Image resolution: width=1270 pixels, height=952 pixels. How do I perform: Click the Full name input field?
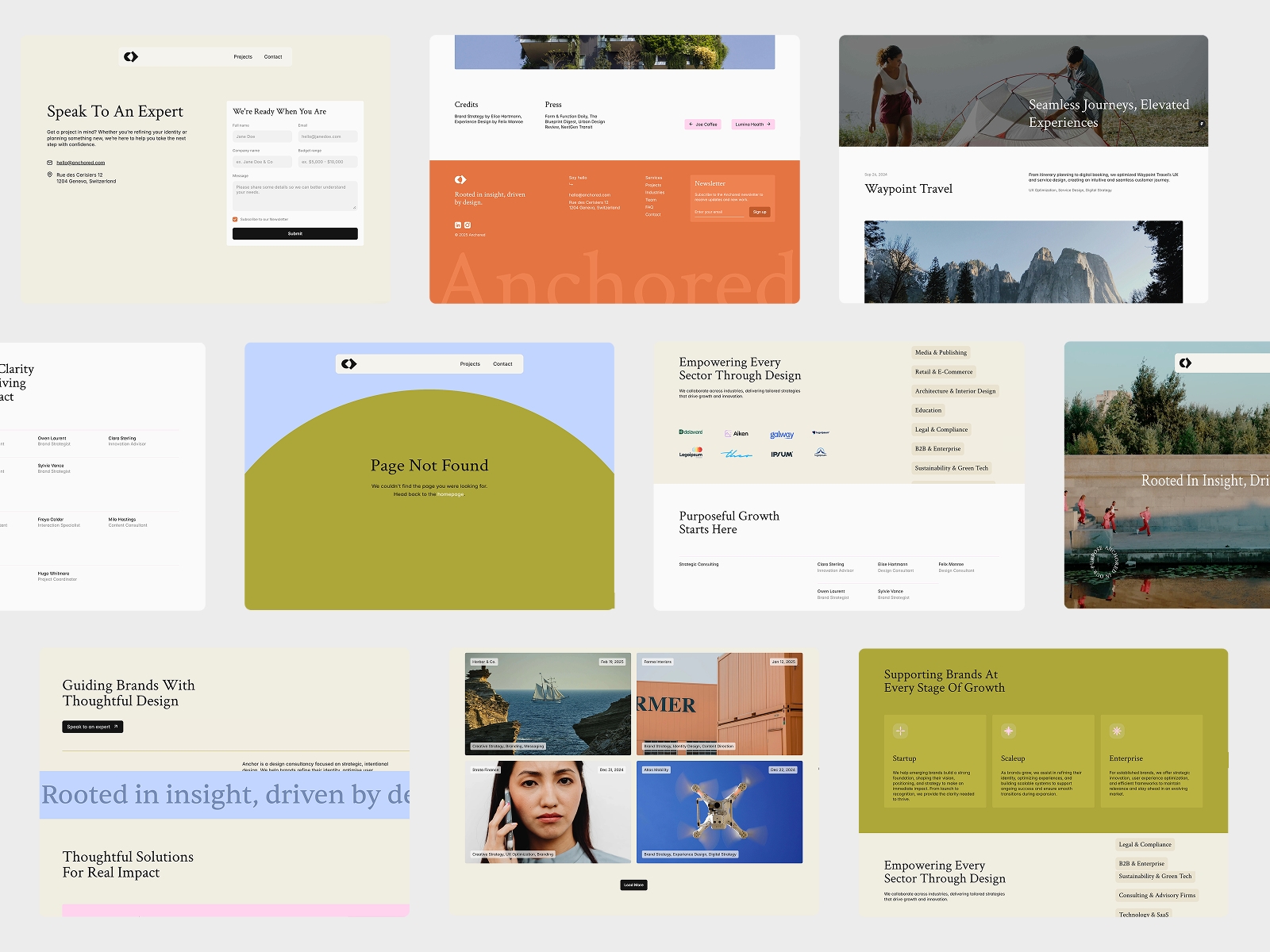262,136
